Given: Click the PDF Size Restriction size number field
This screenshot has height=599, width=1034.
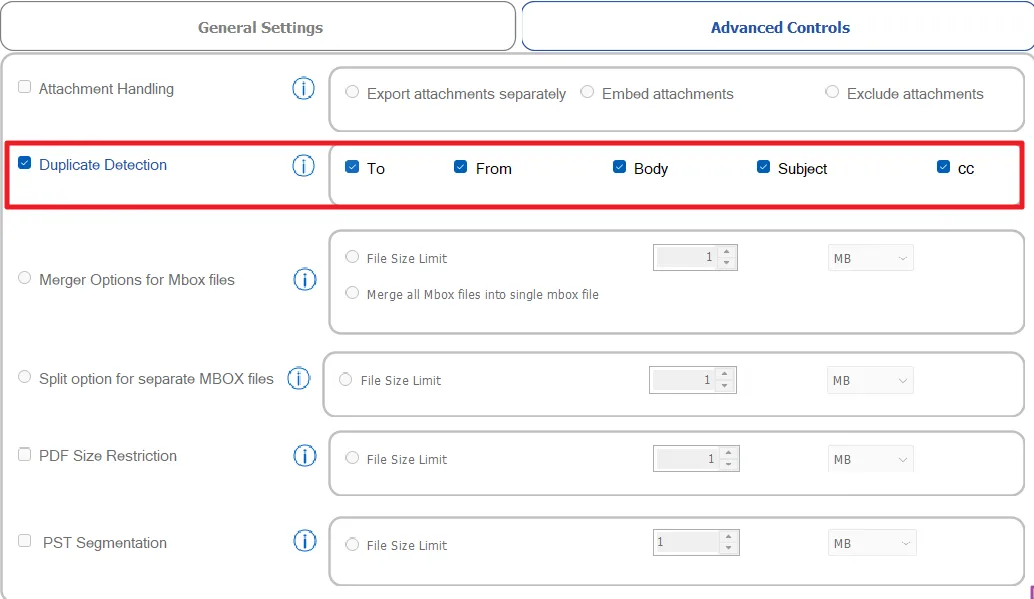Looking at the screenshot, I should click(687, 458).
